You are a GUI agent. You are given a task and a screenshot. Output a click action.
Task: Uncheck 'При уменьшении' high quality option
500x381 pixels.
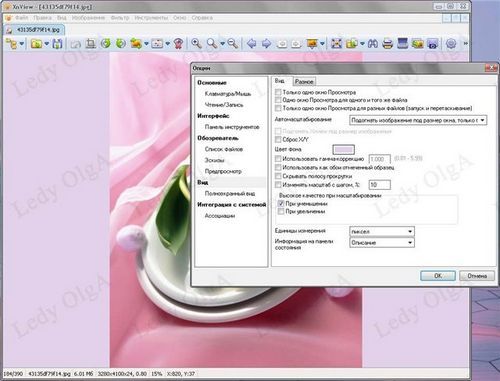(x=281, y=203)
